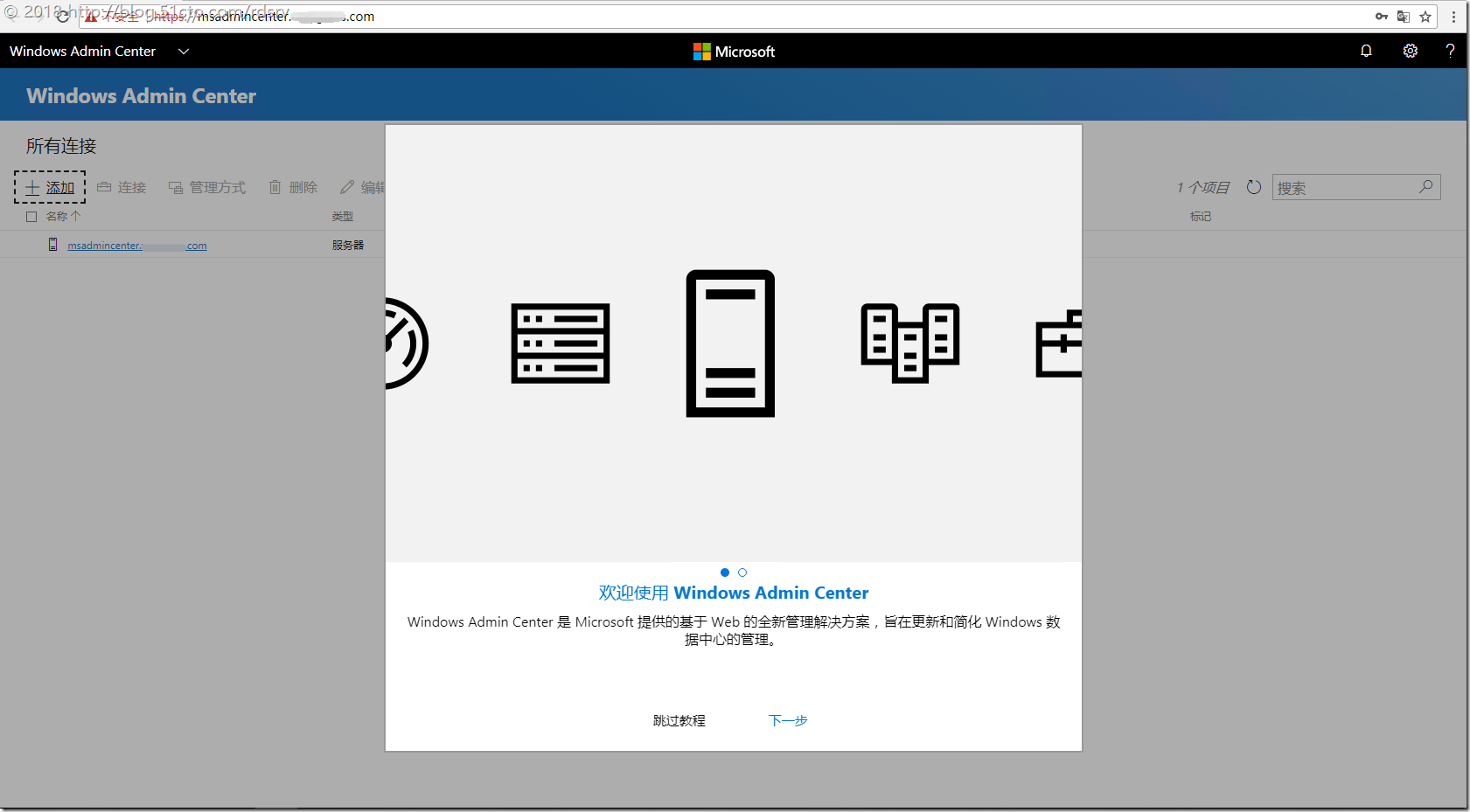1470x812 pixels.
Task: Click the refresh connections list icon
Action: pyautogui.click(x=1254, y=187)
